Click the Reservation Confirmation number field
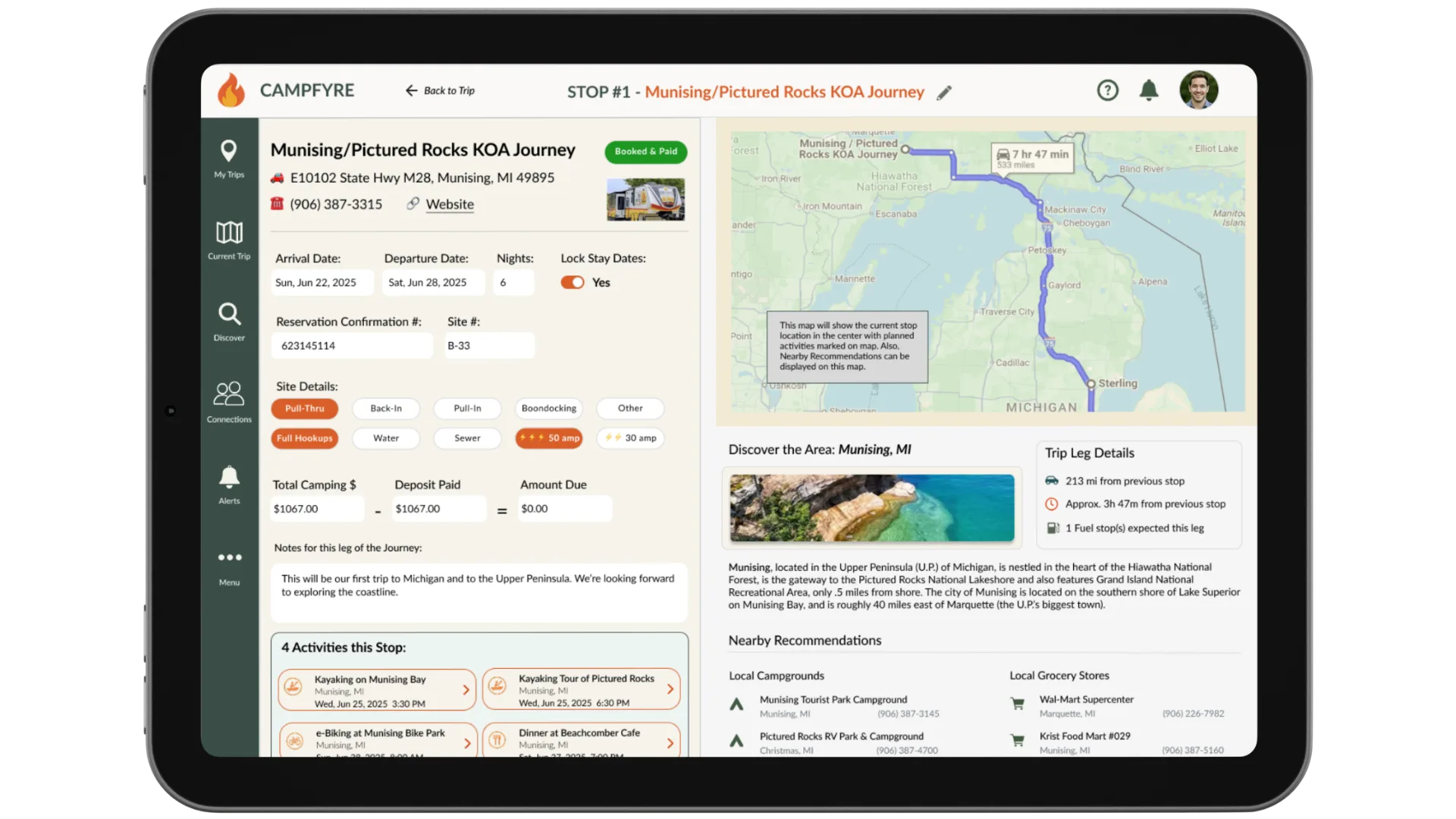1456x819 pixels. 352,346
